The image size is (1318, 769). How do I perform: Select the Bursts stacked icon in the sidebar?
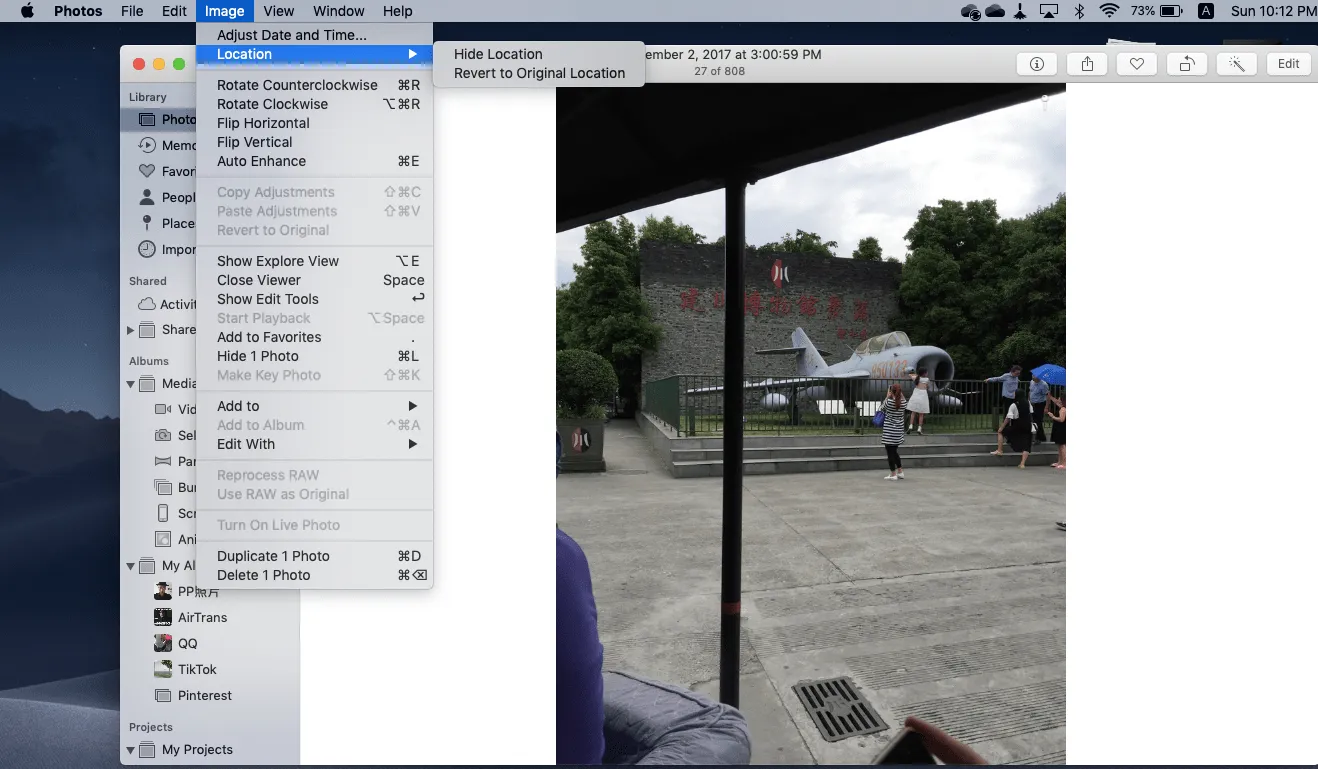click(x=163, y=487)
